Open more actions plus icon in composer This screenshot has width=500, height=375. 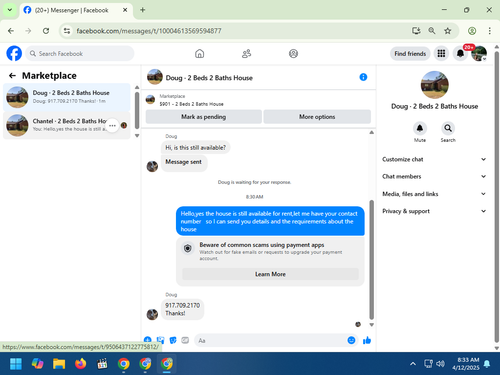(147, 340)
